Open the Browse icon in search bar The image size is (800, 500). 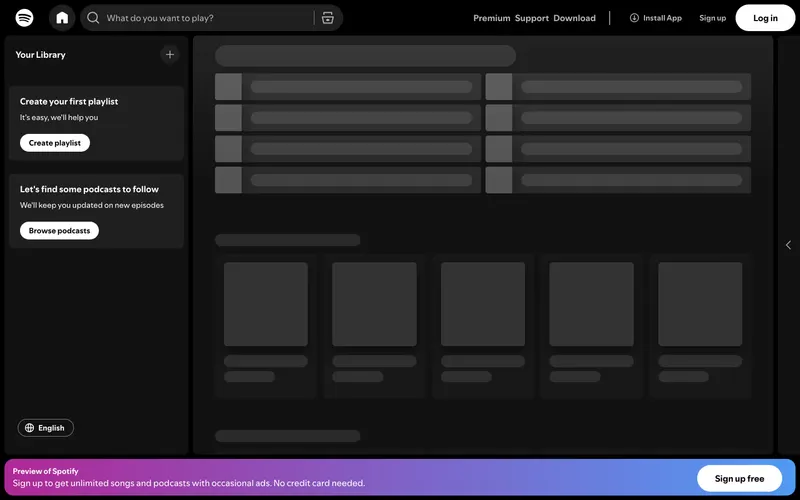tap(328, 18)
